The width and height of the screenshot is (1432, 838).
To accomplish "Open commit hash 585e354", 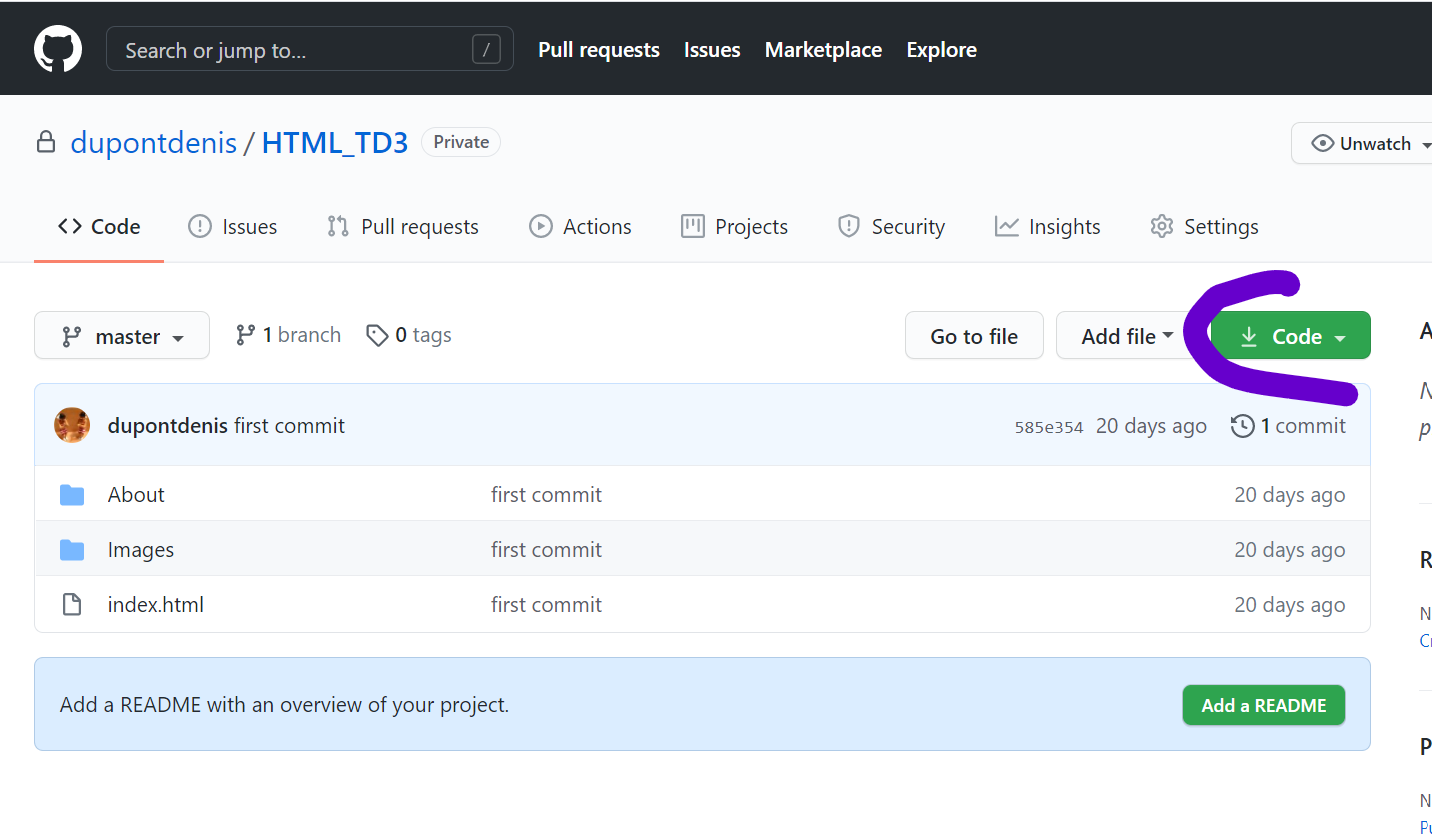I will 1049,427.
